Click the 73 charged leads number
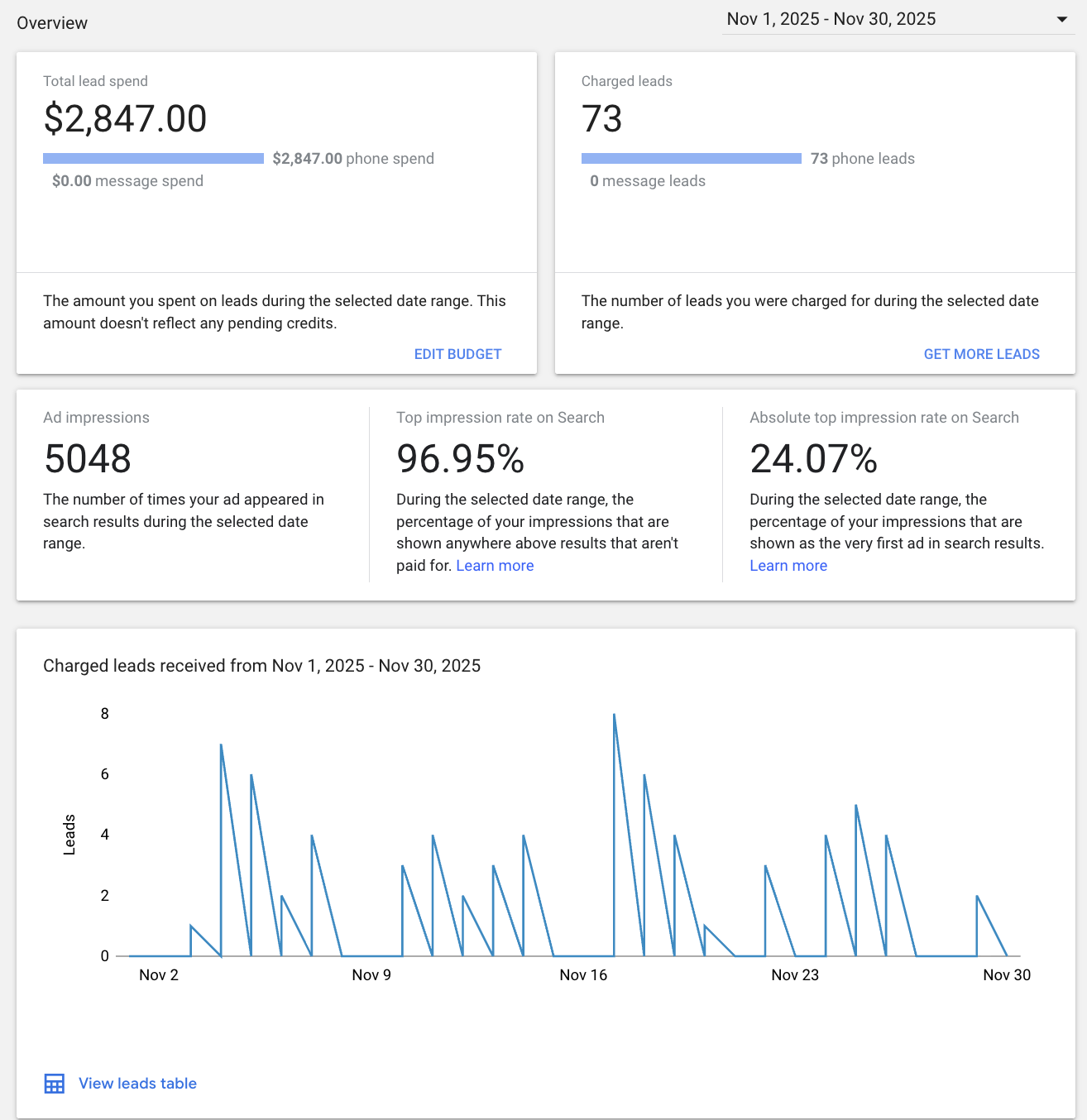Screen dimensions: 1087x1120 tap(601, 119)
